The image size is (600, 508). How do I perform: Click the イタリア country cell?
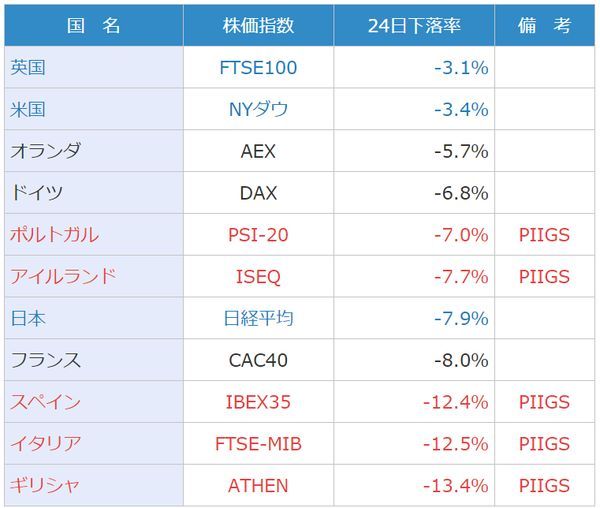click(x=45, y=444)
